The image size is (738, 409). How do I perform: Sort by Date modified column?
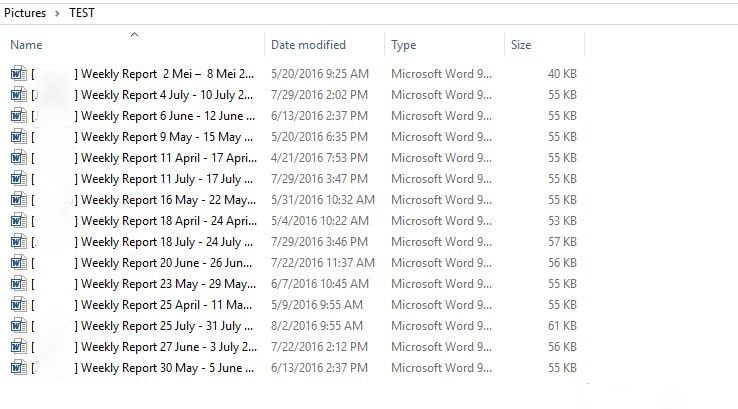click(x=308, y=45)
